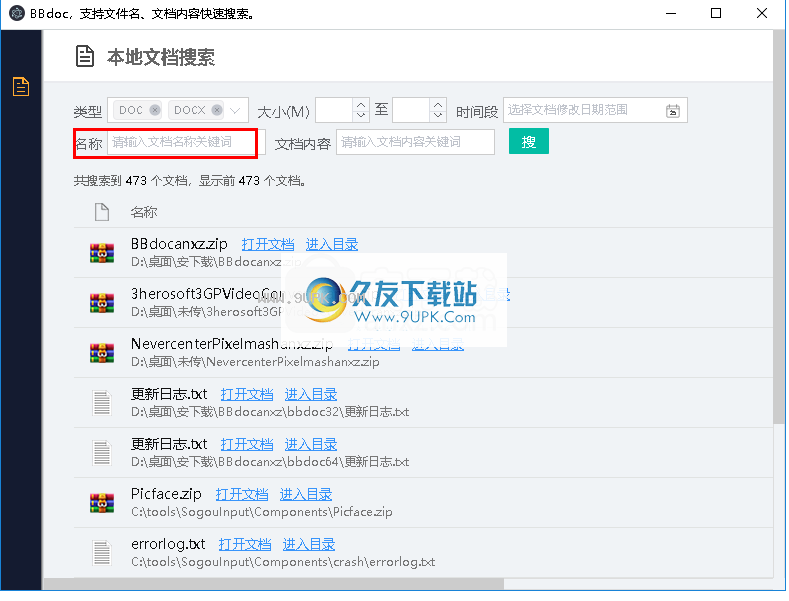The image size is (789, 601).
Task: Select the errorlog.txt file name
Action: pos(168,544)
